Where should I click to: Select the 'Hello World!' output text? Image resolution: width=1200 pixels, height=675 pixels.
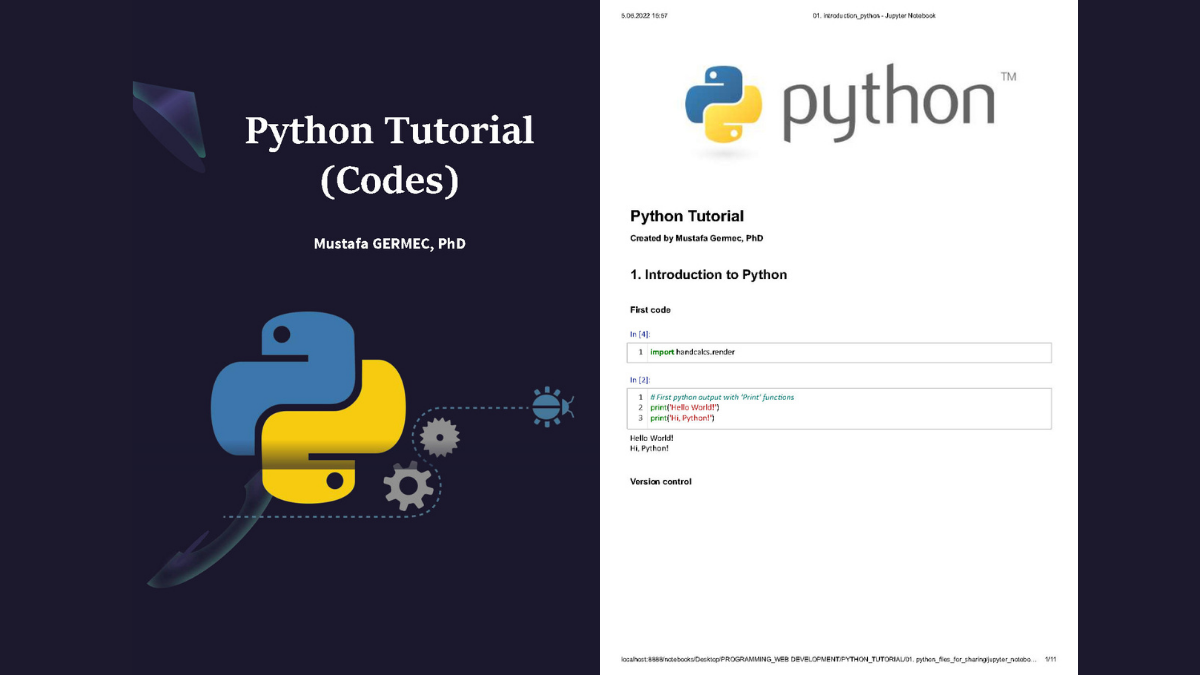[652, 438]
